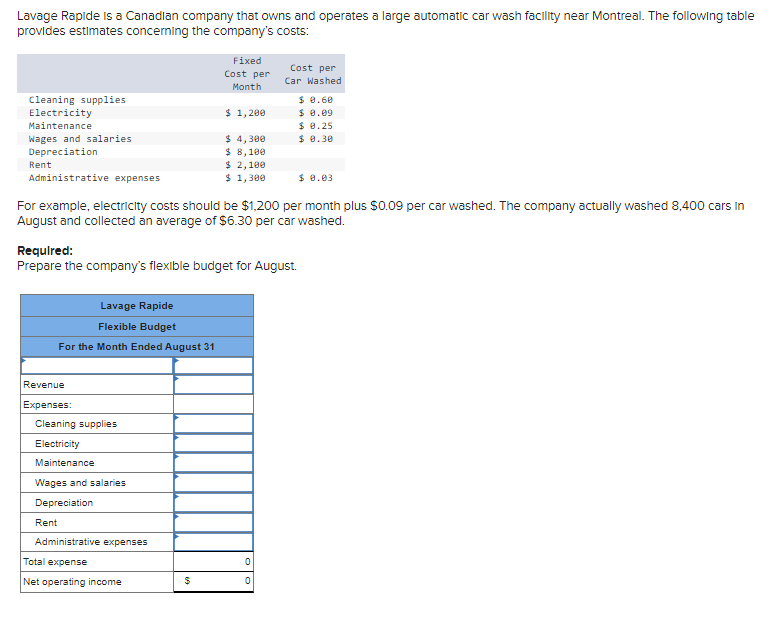
Task: Click the Cleaning supplies amount input field
Action: point(213,424)
